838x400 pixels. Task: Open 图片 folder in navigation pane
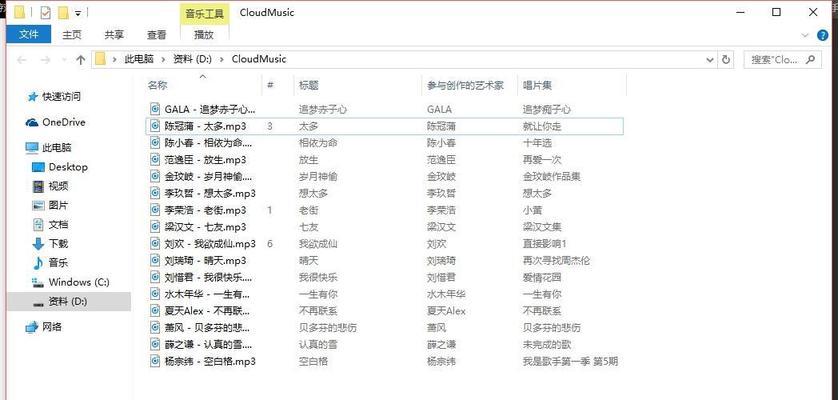click(x=58, y=205)
